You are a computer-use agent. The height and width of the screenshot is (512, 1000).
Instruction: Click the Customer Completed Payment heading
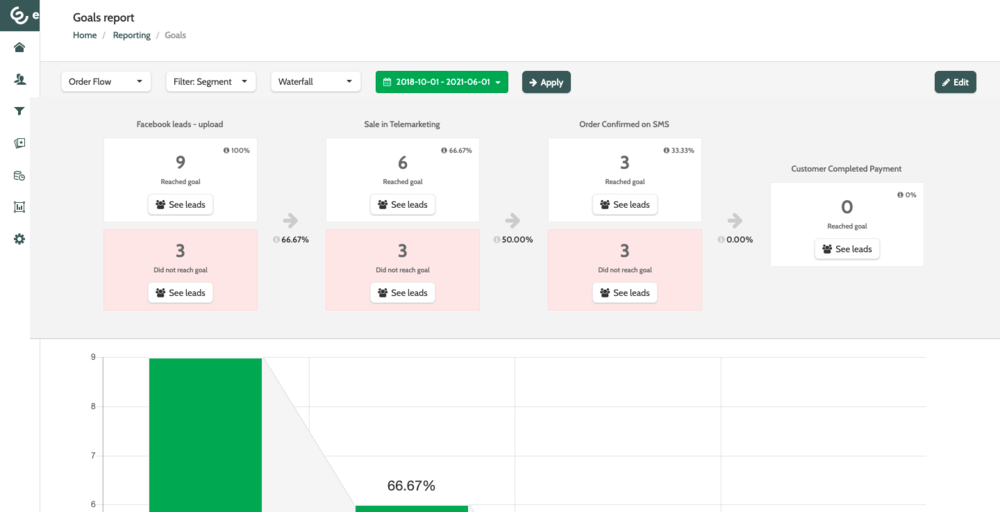point(846,169)
